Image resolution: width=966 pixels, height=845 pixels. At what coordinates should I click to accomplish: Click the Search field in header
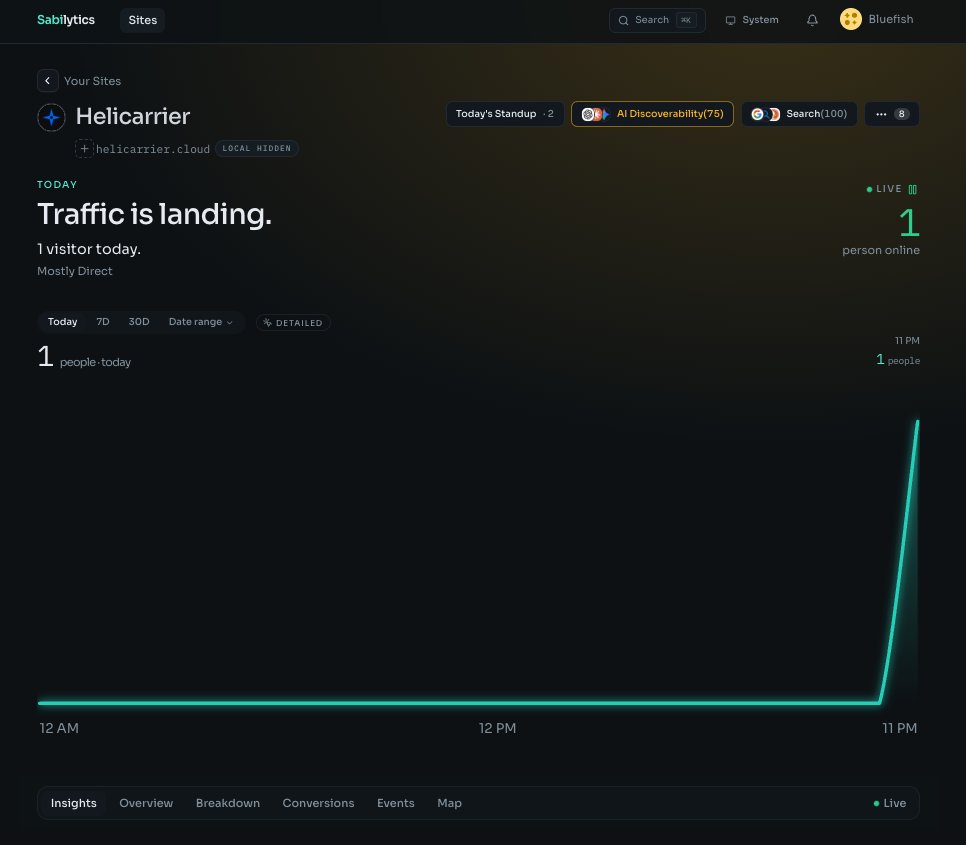[x=657, y=20]
